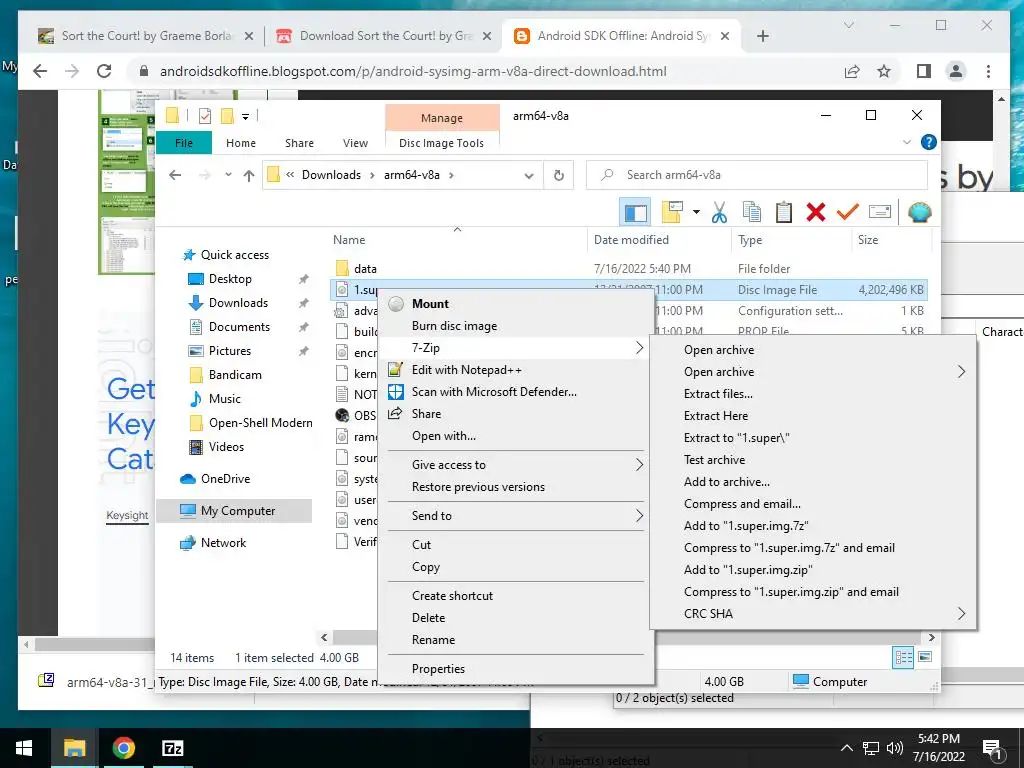Choose Edit with Notepad++
The width and height of the screenshot is (1024, 768).
(515, 370)
